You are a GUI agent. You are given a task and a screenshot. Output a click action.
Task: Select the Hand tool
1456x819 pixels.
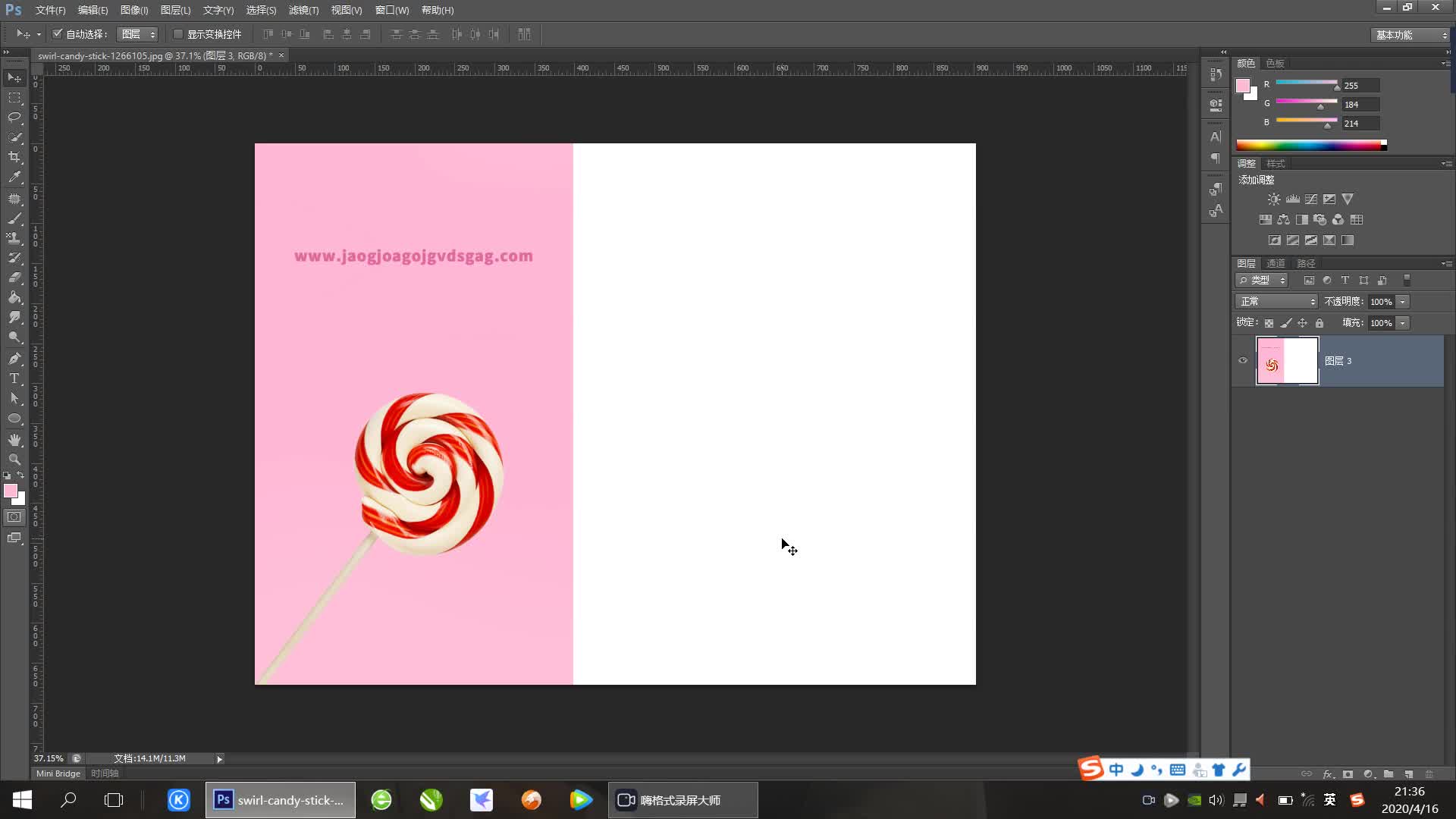(14, 440)
